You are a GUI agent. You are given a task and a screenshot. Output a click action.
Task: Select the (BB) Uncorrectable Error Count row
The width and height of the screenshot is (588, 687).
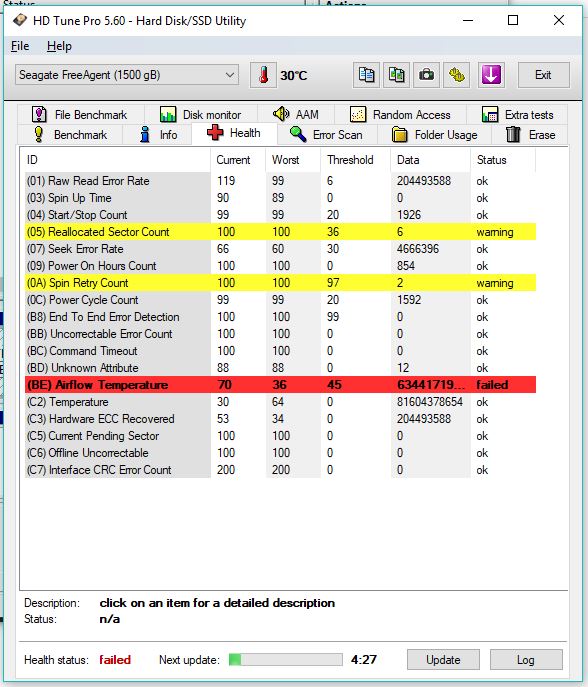tap(280, 334)
